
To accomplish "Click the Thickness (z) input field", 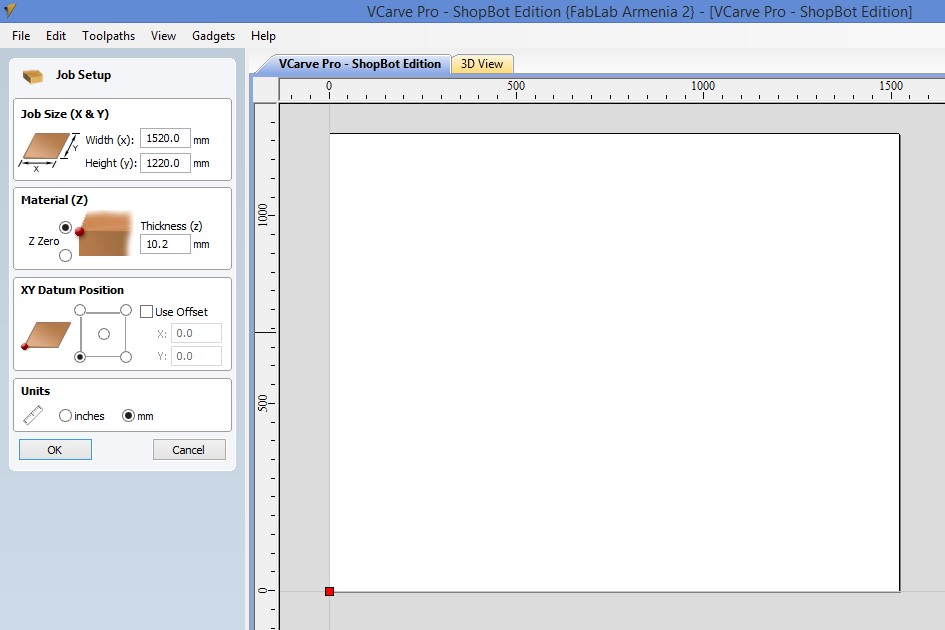I will [165, 244].
